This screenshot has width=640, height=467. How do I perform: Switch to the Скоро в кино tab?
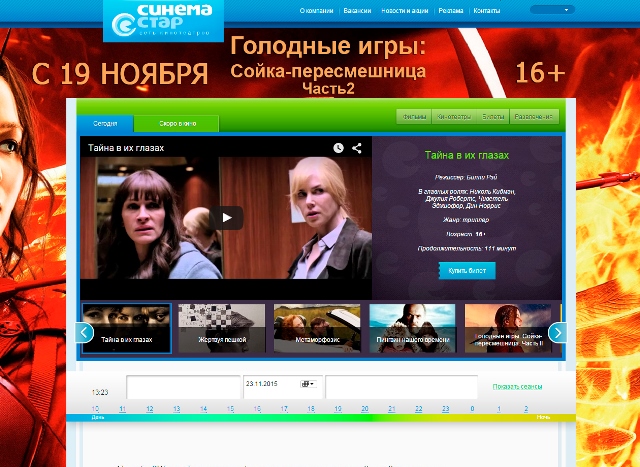[177, 123]
